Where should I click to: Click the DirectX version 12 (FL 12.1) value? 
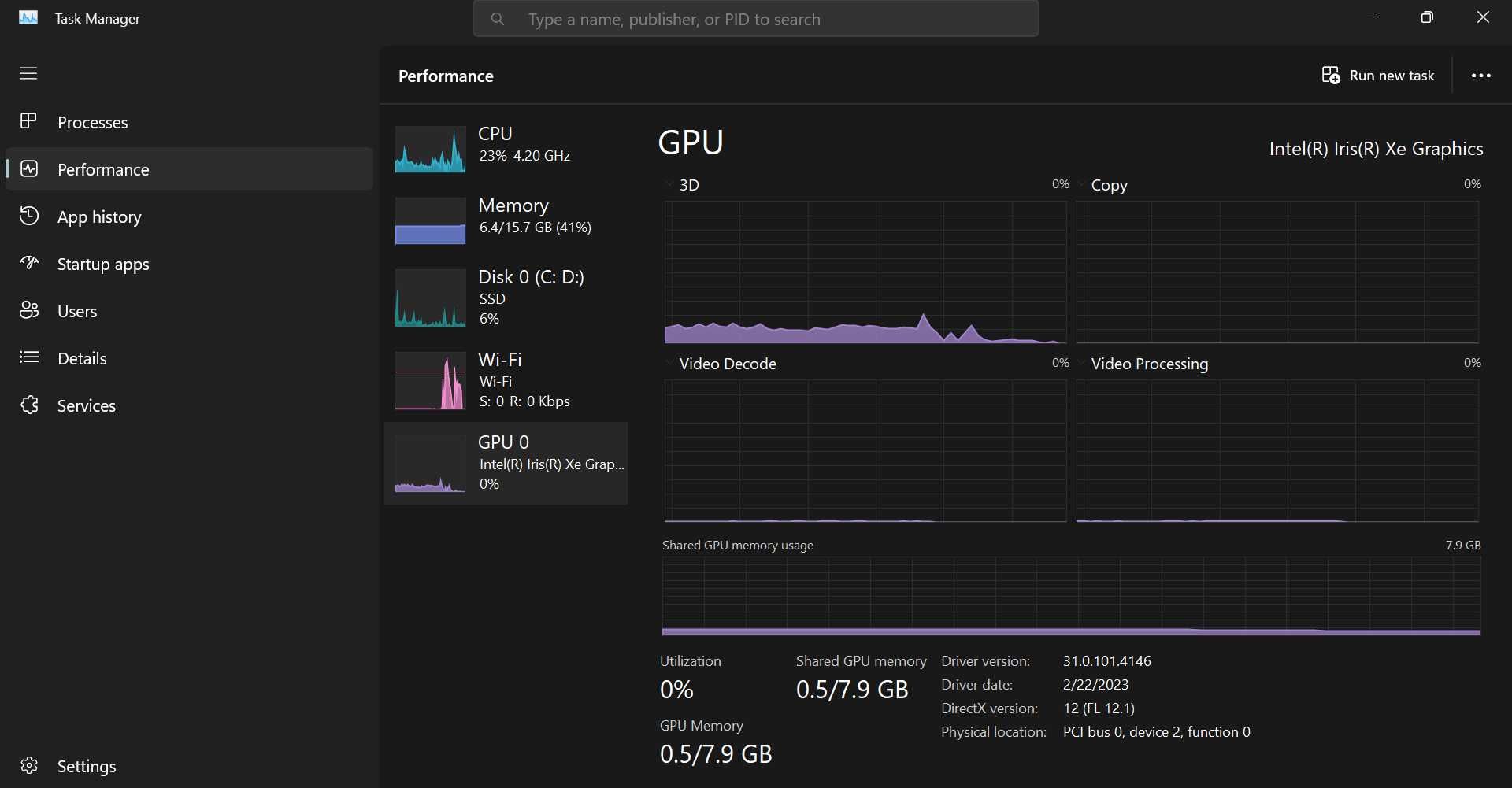click(x=1099, y=708)
